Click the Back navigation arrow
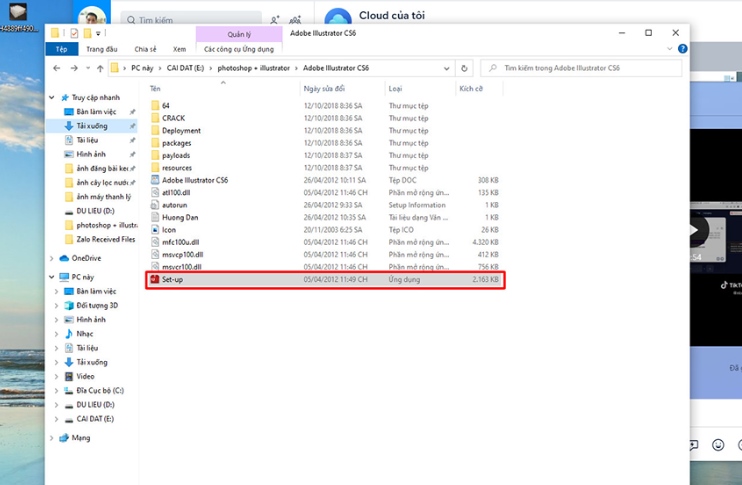742x485 pixels. [x=56, y=68]
